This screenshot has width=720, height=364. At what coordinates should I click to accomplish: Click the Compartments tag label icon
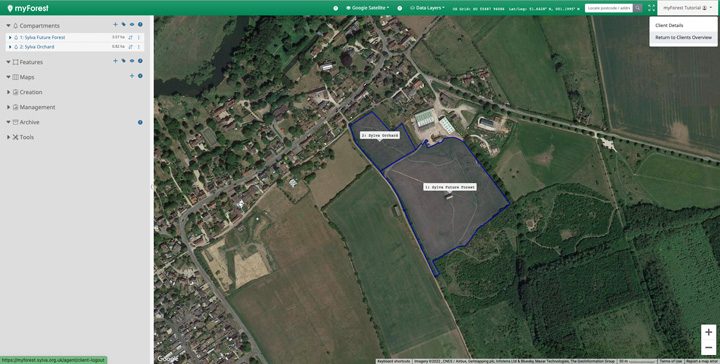click(x=124, y=25)
